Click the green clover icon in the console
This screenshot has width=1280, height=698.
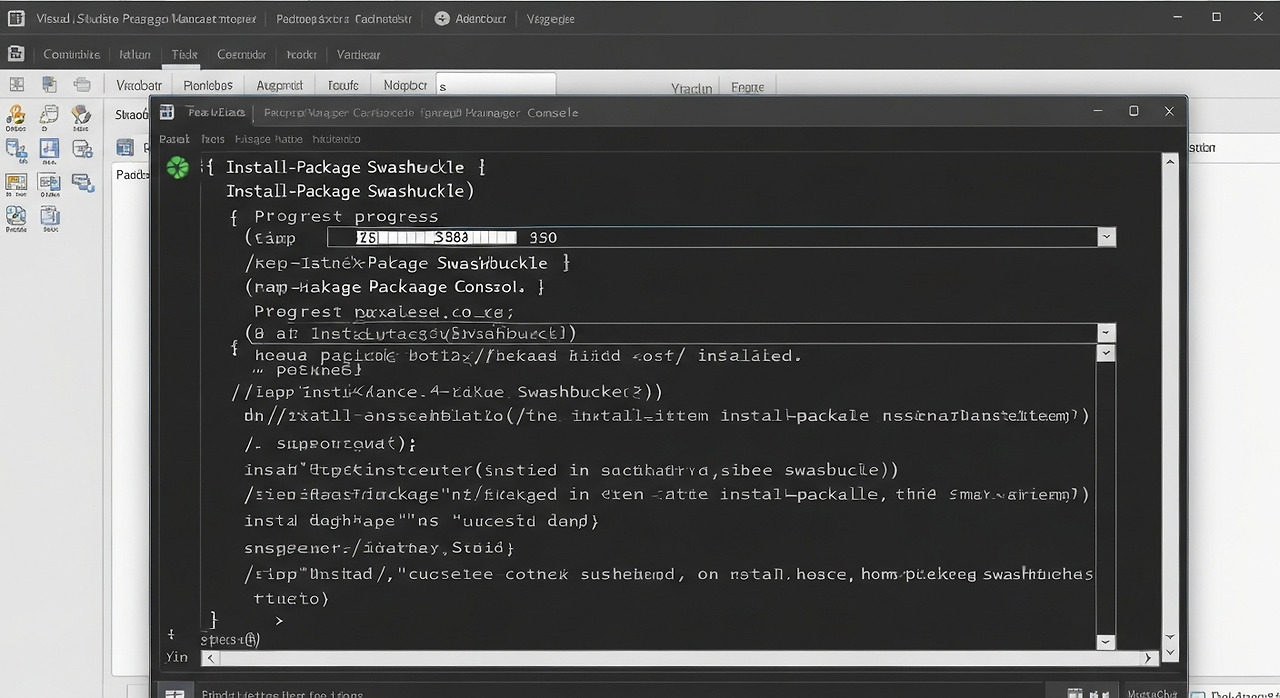tap(177, 168)
